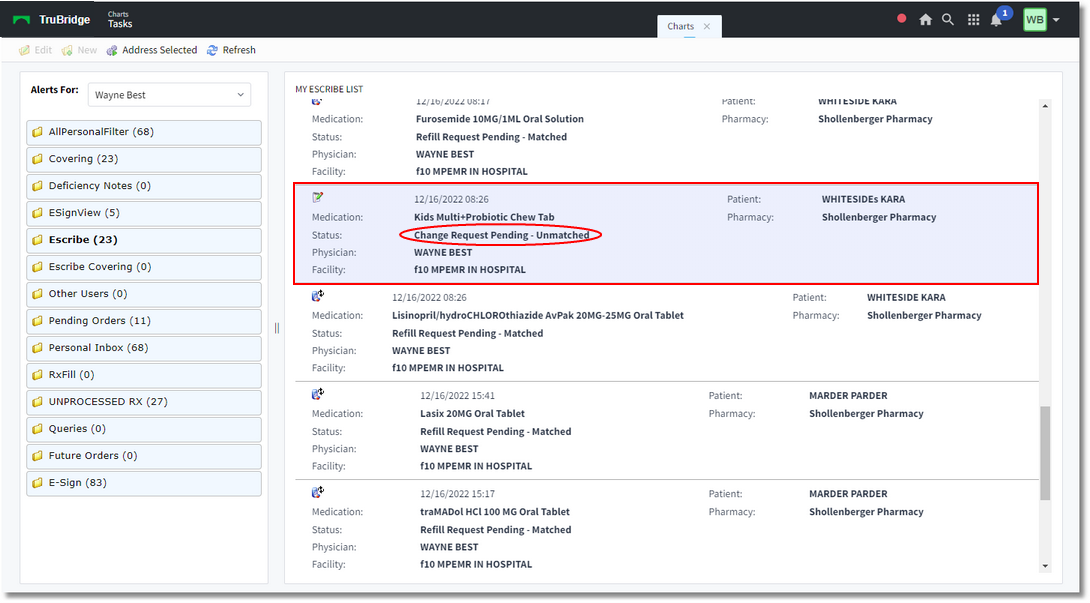Expand the user menu arrow beside WB
The height and width of the screenshot is (603, 1090).
coord(1057,19)
